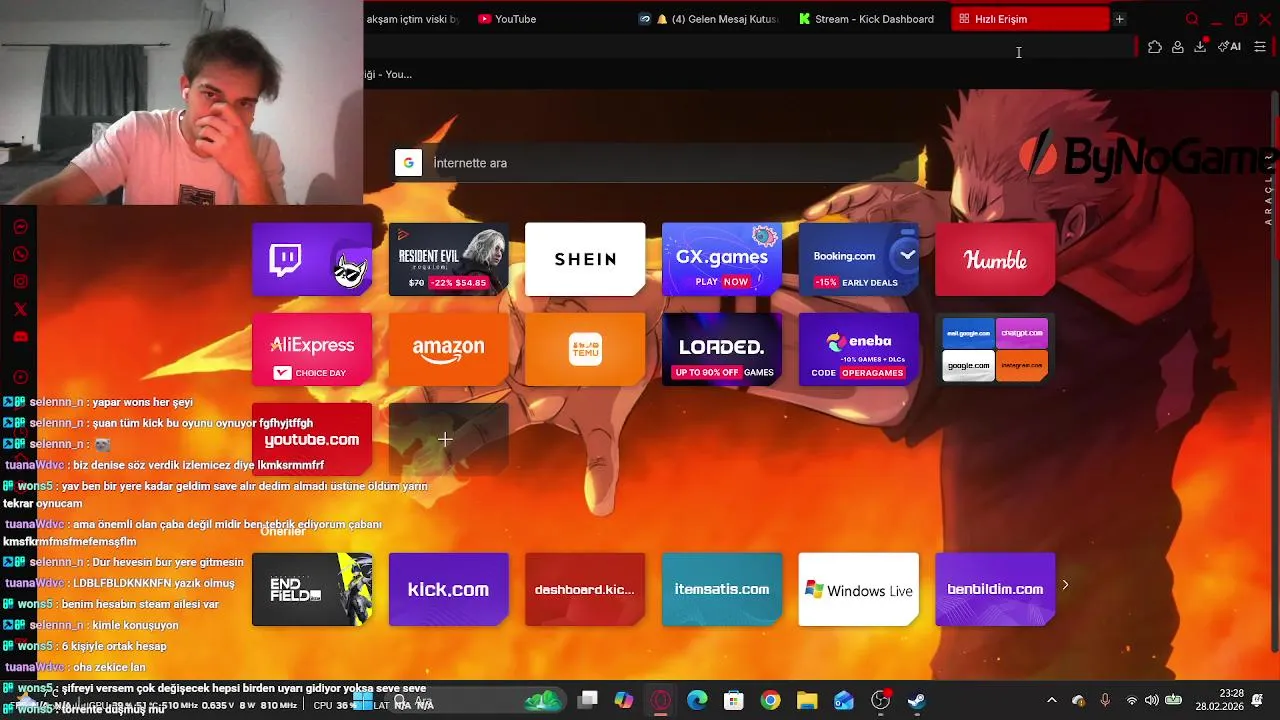Click the Windows Start button
Screen dimensions: 1280x720
[362, 701]
